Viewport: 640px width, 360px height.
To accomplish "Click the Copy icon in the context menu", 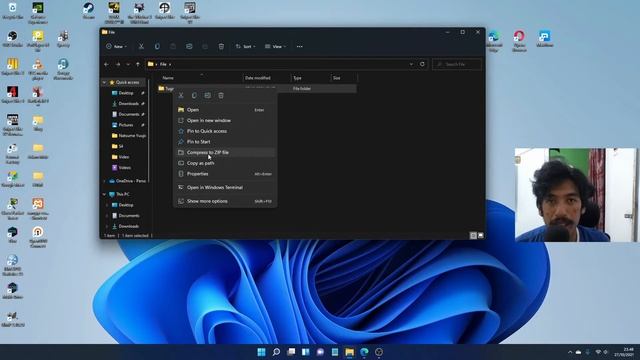I will [194, 96].
